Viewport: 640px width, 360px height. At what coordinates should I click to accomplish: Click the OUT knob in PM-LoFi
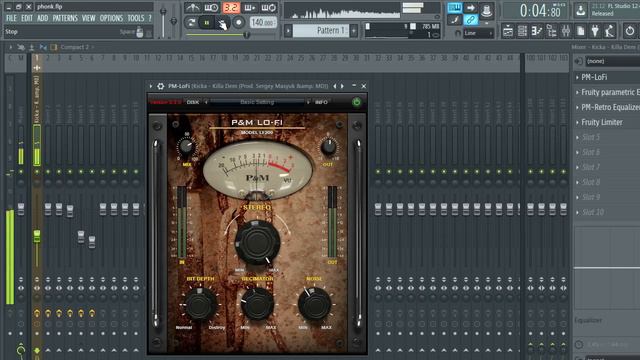[328, 147]
